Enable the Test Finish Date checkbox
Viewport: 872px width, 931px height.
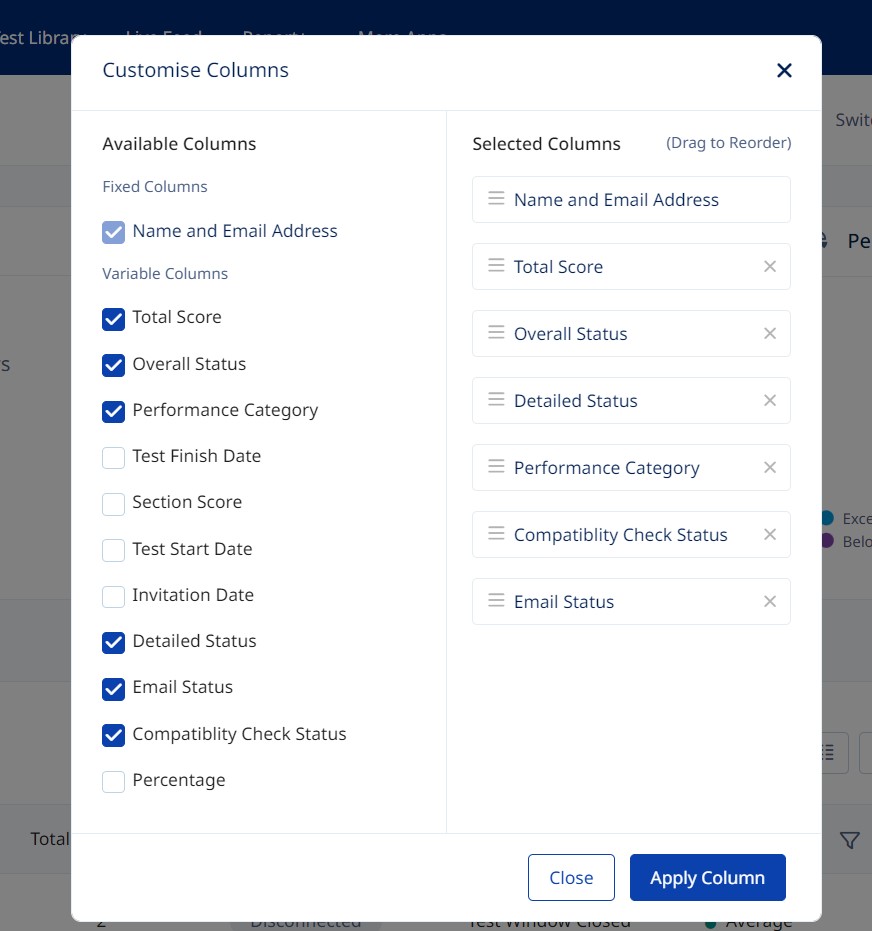click(113, 457)
